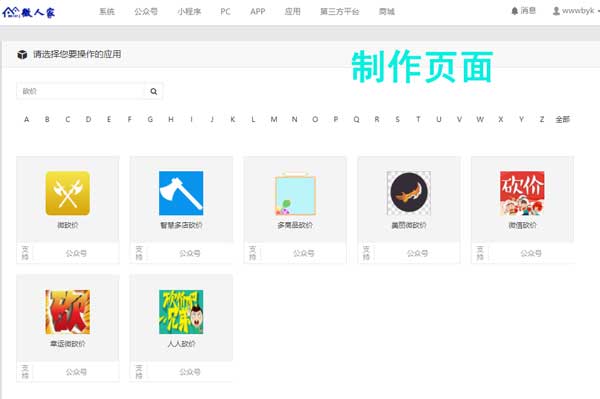Click the 智慧多店砍价 app name label
The height and width of the screenshot is (399, 600).
(x=181, y=225)
